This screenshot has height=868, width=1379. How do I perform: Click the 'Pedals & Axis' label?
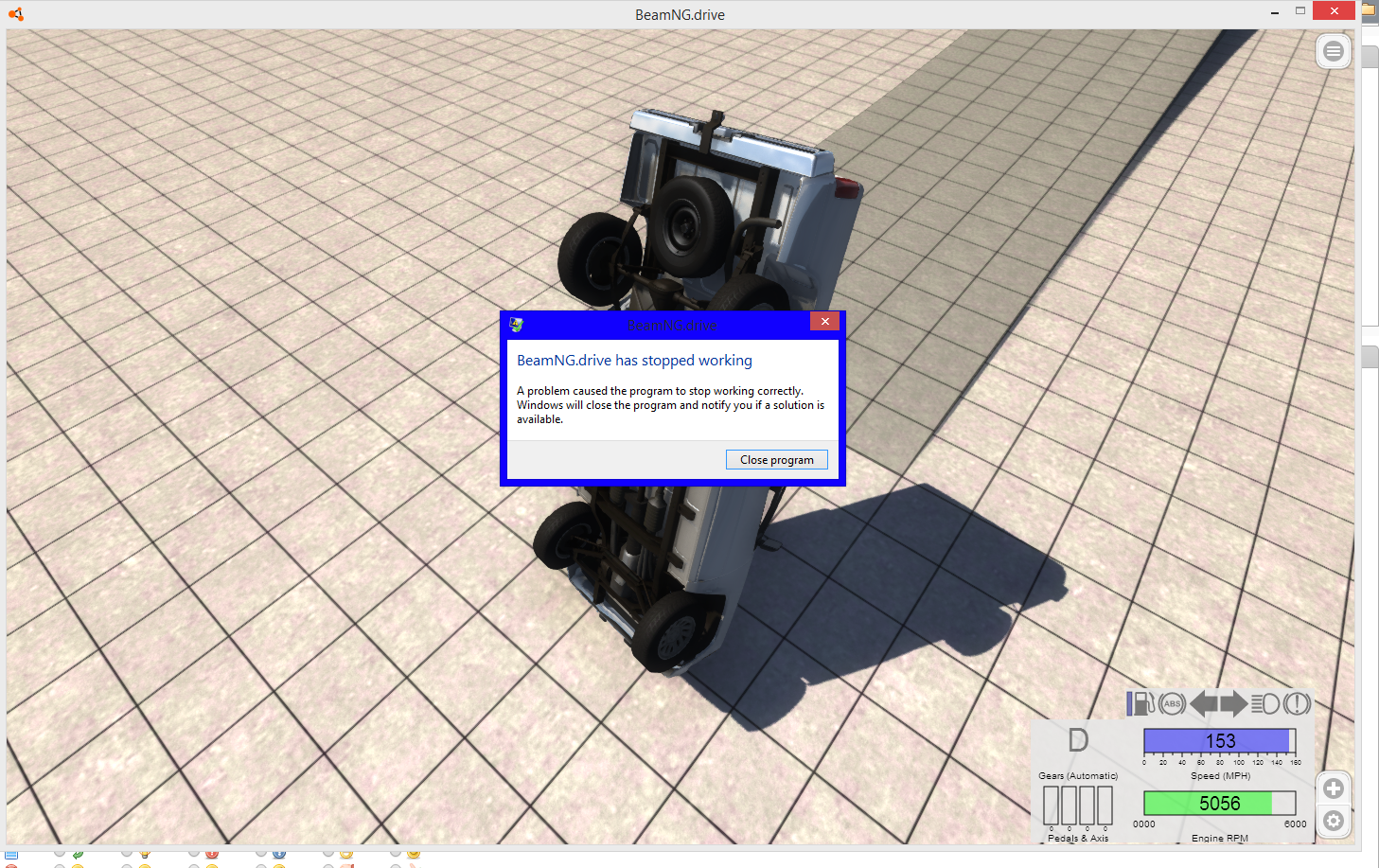pyautogui.click(x=1078, y=838)
